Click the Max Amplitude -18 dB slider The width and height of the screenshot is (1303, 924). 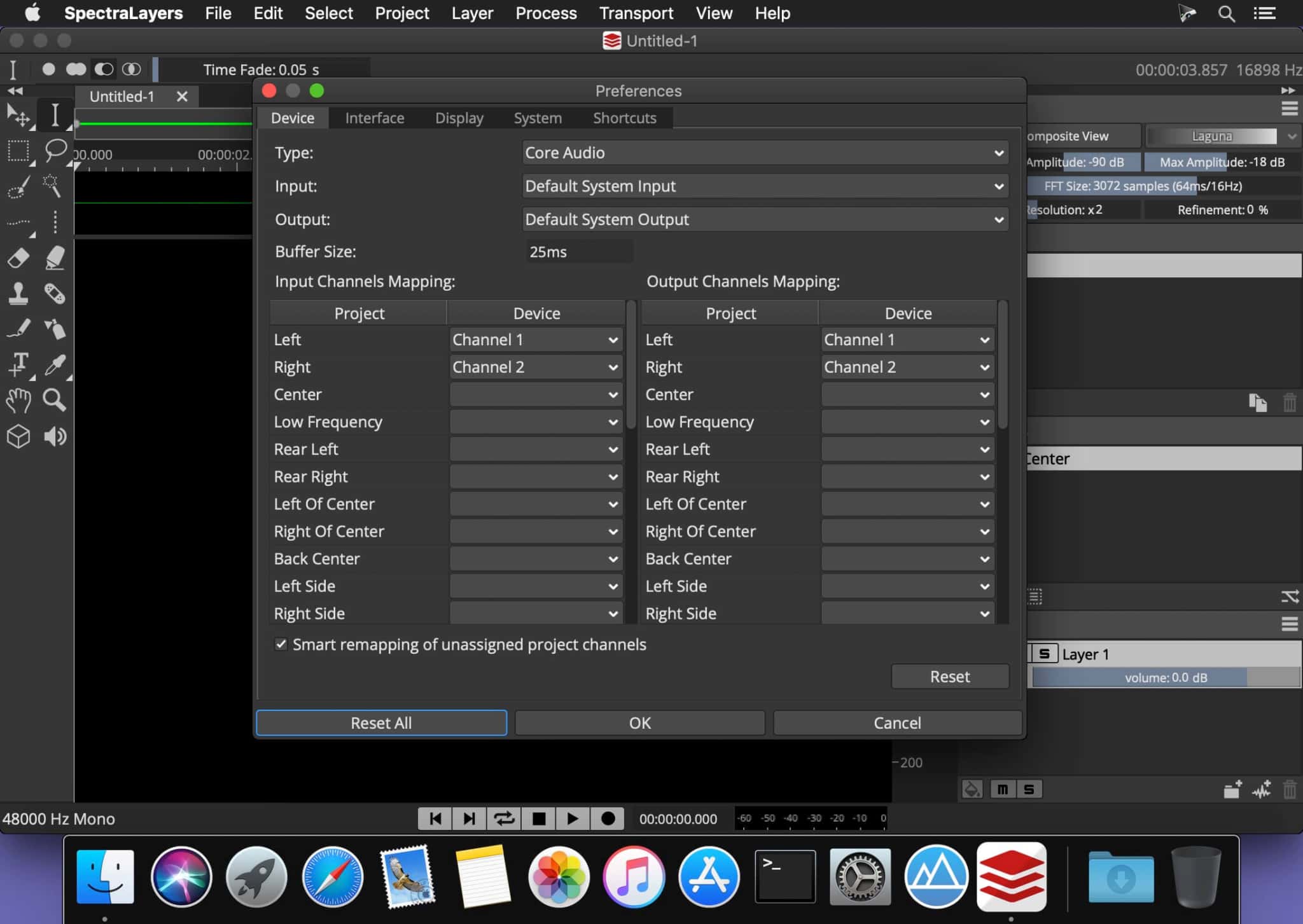coord(1222,162)
